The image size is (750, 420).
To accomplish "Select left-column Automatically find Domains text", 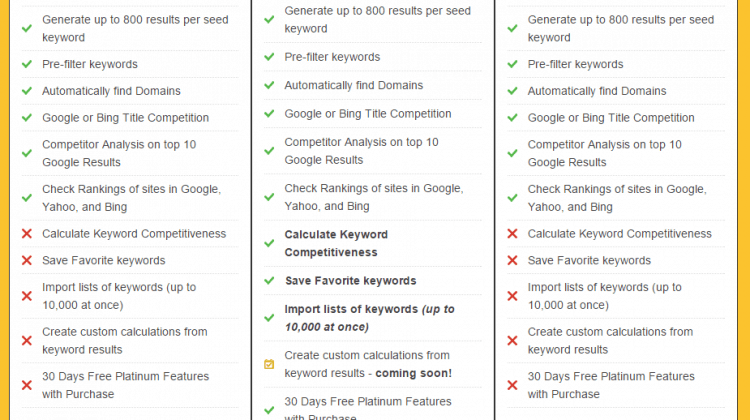I will [111, 91].
